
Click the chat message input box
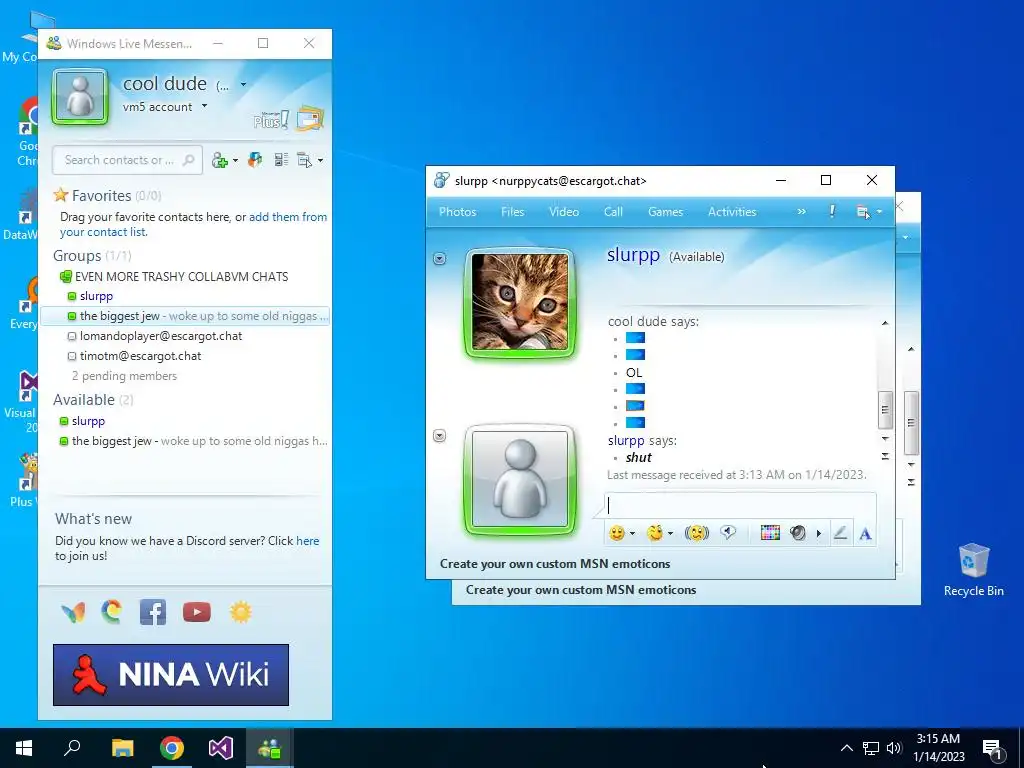tap(740, 505)
